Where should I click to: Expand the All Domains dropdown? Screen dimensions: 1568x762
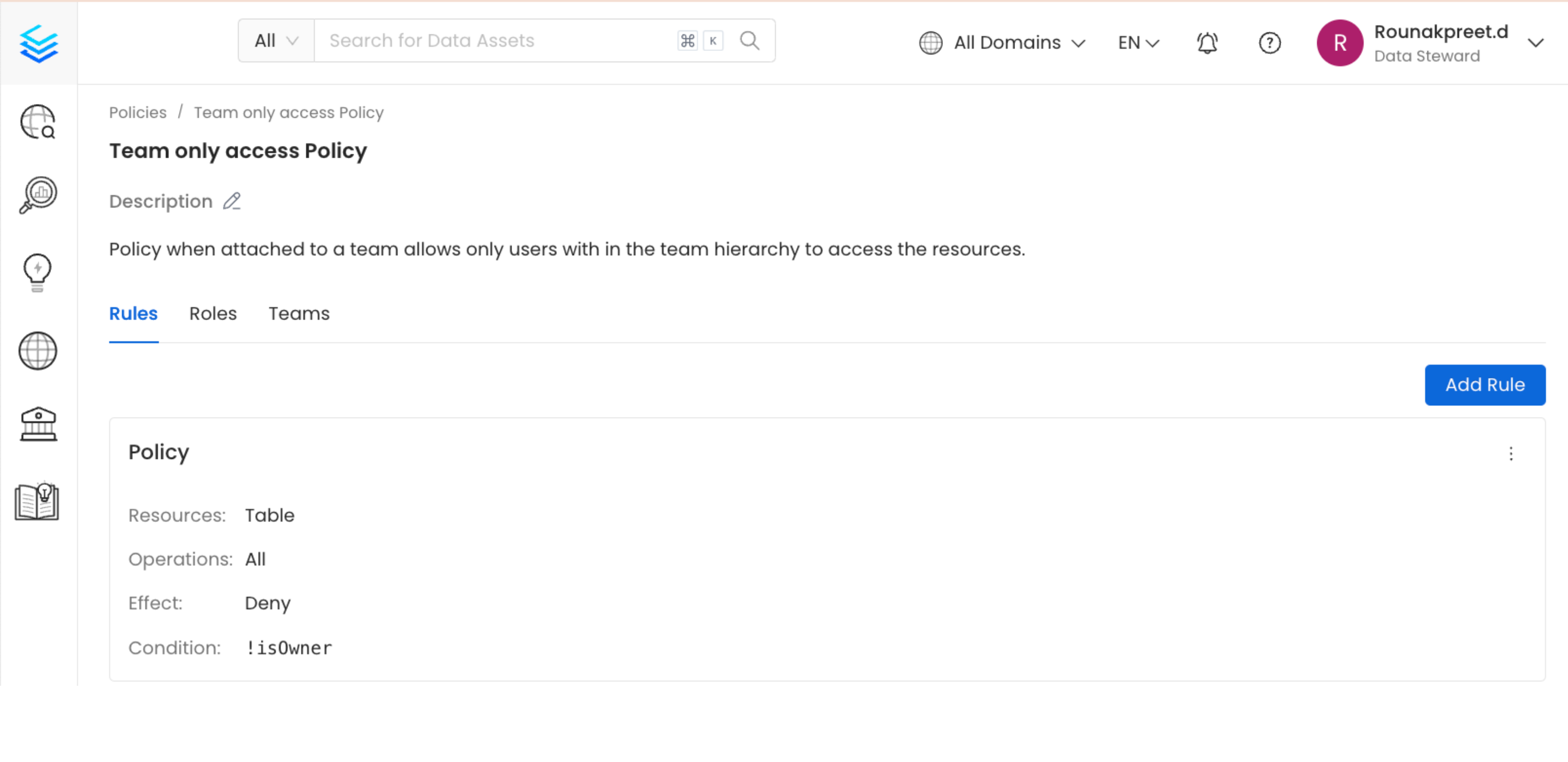[1002, 42]
